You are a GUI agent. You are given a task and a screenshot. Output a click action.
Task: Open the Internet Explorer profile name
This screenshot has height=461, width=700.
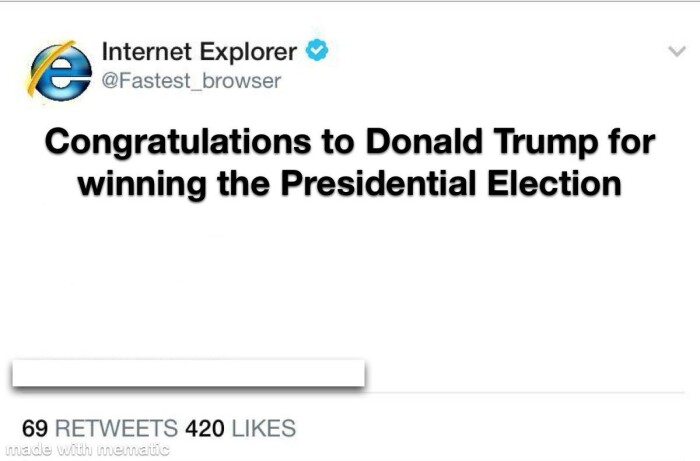coord(199,52)
